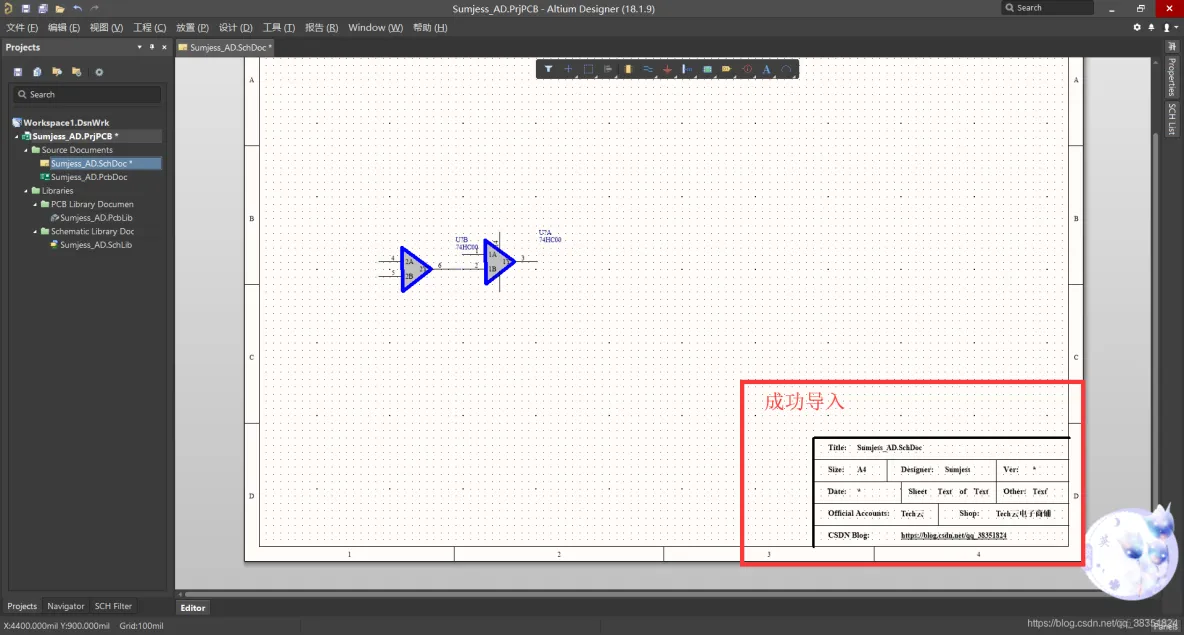Open the Projects panel dropdown arrow
This screenshot has width=1184, height=635.
click(139, 47)
